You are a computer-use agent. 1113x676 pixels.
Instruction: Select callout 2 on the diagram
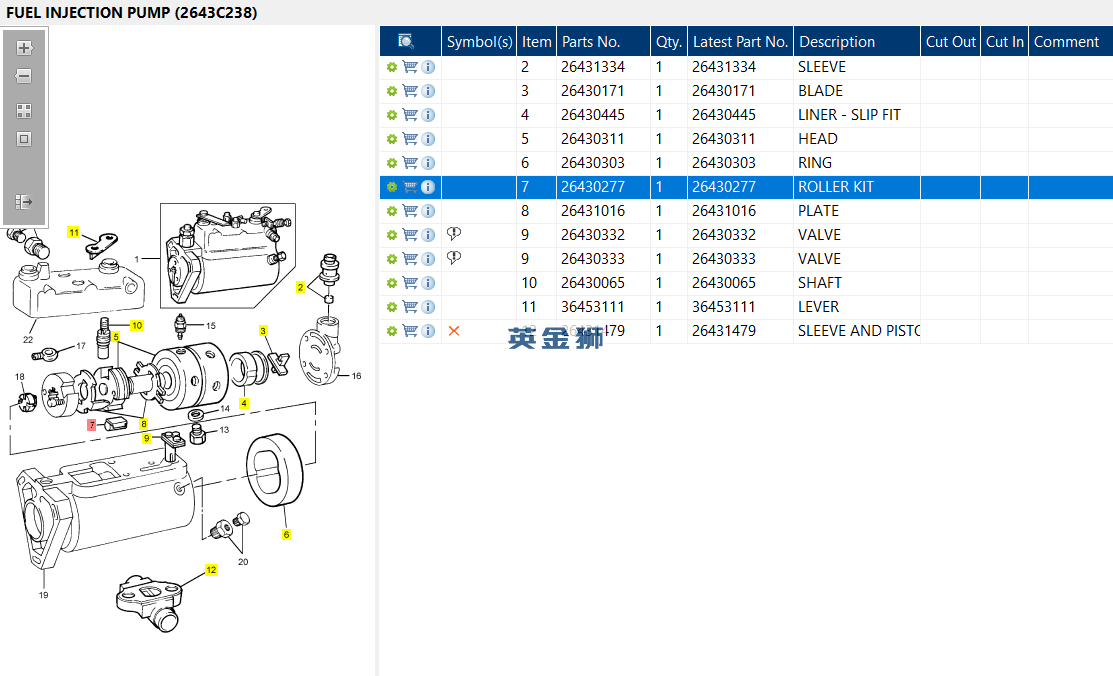[x=300, y=288]
